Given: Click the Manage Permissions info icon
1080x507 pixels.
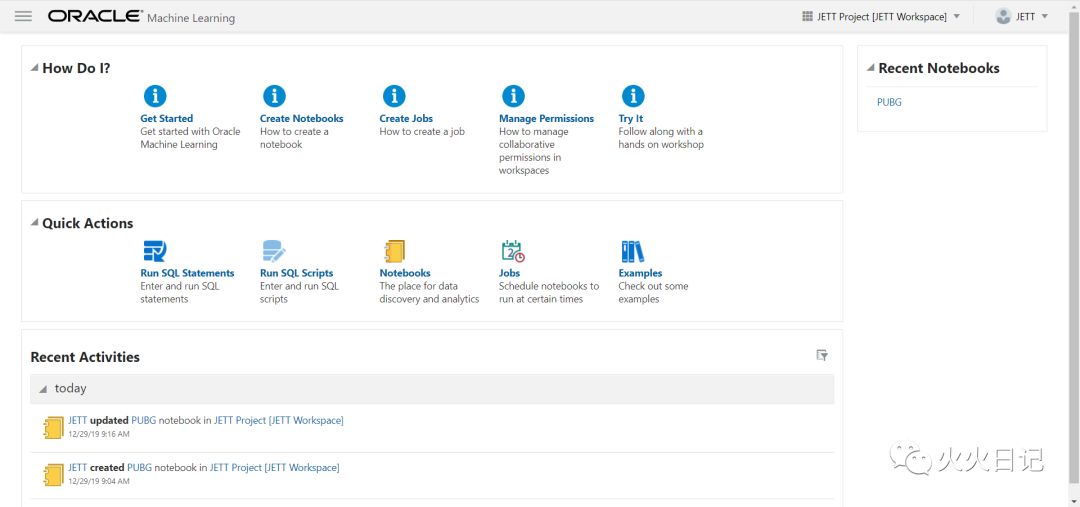Looking at the screenshot, I should [513, 96].
